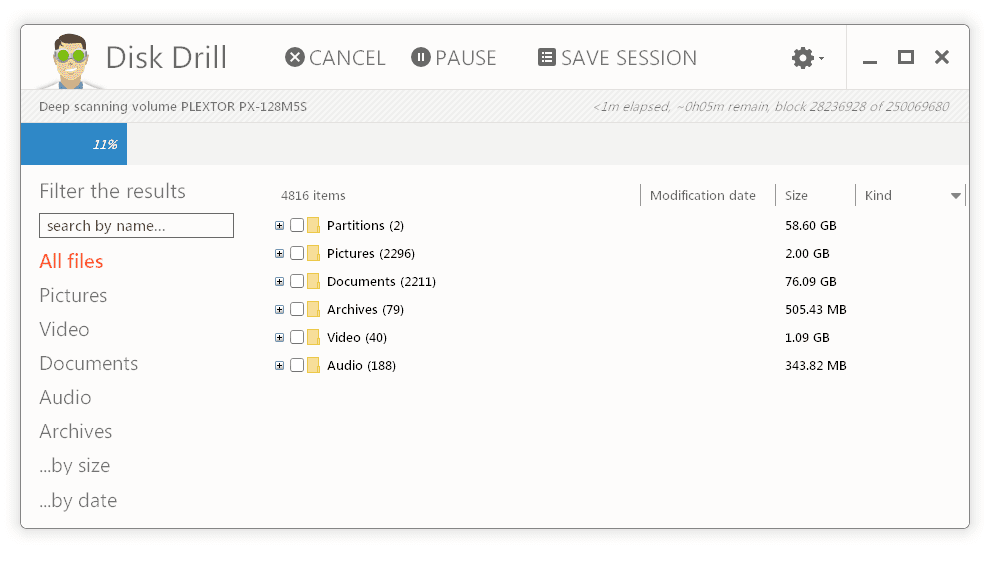Select the All files filter
The image size is (987, 561).
click(x=71, y=261)
